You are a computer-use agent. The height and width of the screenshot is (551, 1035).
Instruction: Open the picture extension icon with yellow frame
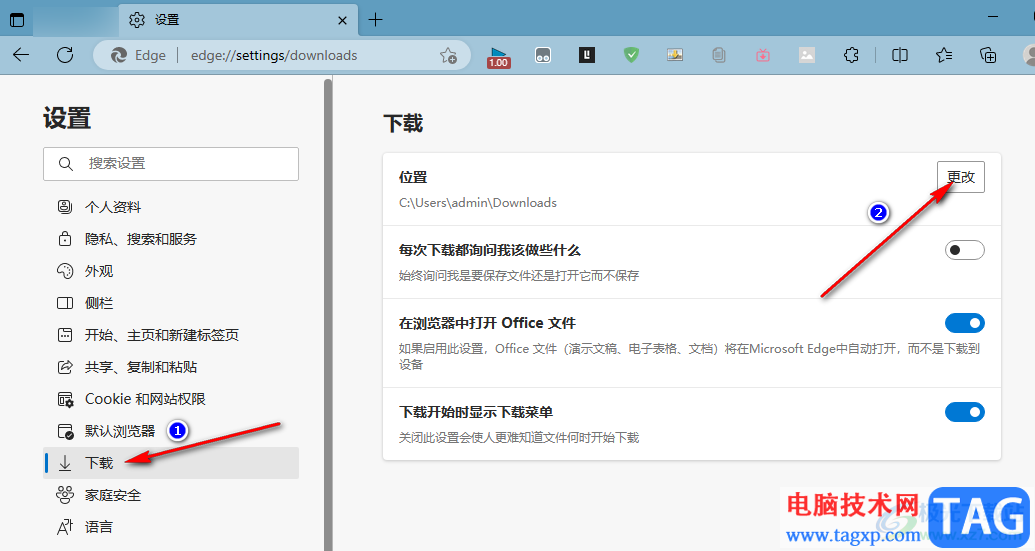pos(675,55)
